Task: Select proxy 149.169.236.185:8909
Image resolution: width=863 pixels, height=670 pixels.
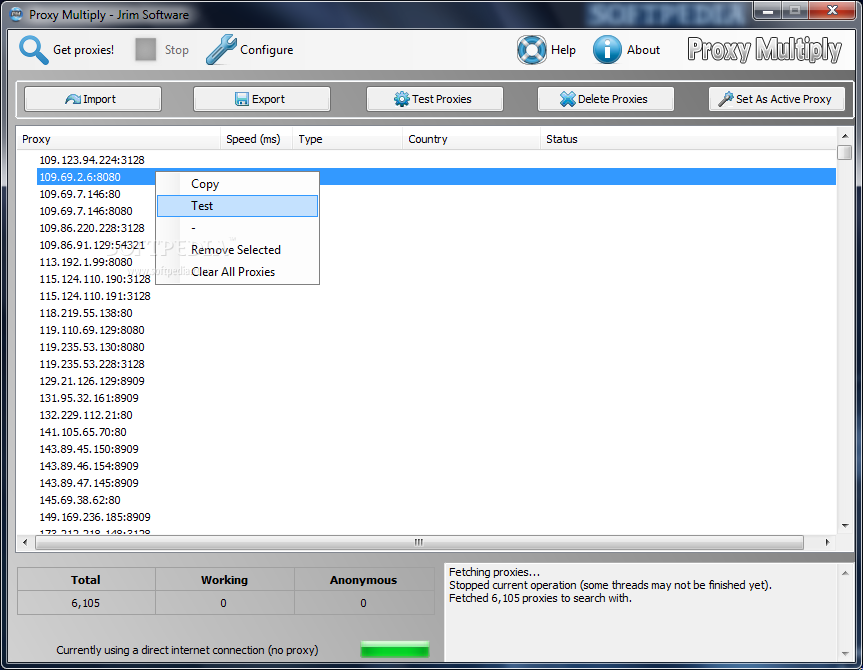Action: [x=95, y=518]
